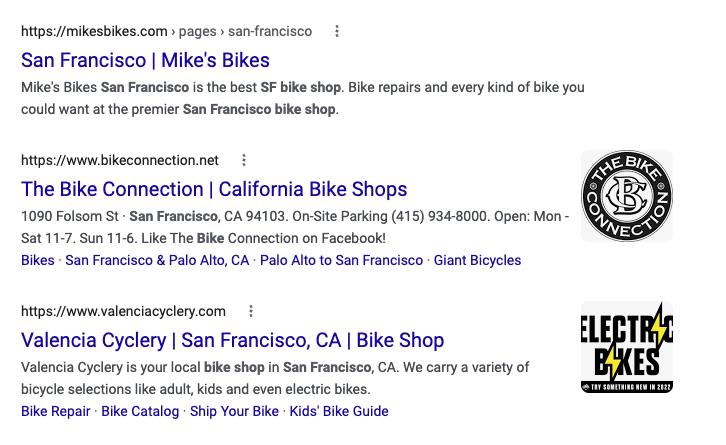Viewport: 726px width, 445px height.
Task: Open the Ship Your Bike sitelink
Action: coord(234,411)
